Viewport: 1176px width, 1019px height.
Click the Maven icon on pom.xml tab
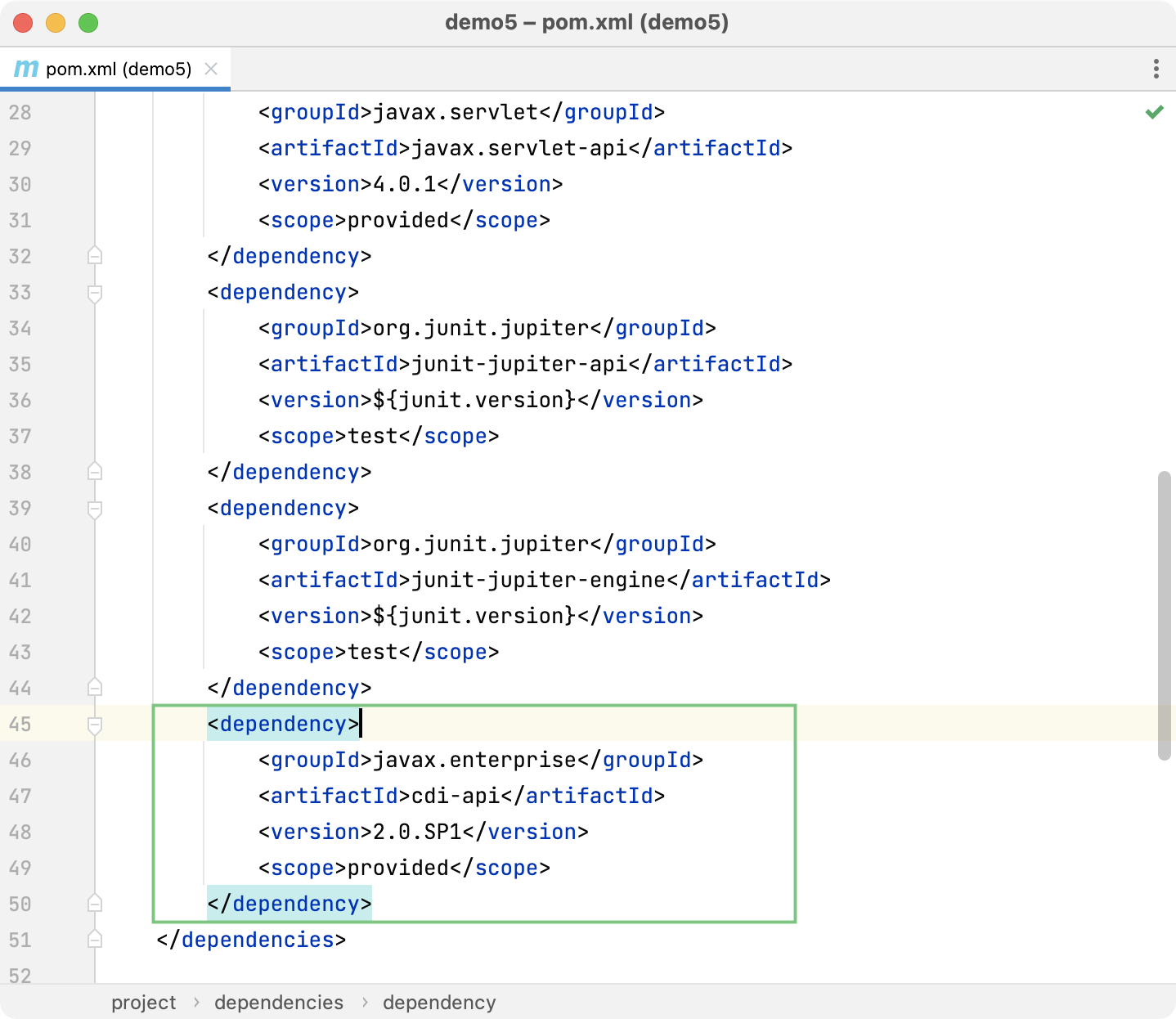point(26,69)
